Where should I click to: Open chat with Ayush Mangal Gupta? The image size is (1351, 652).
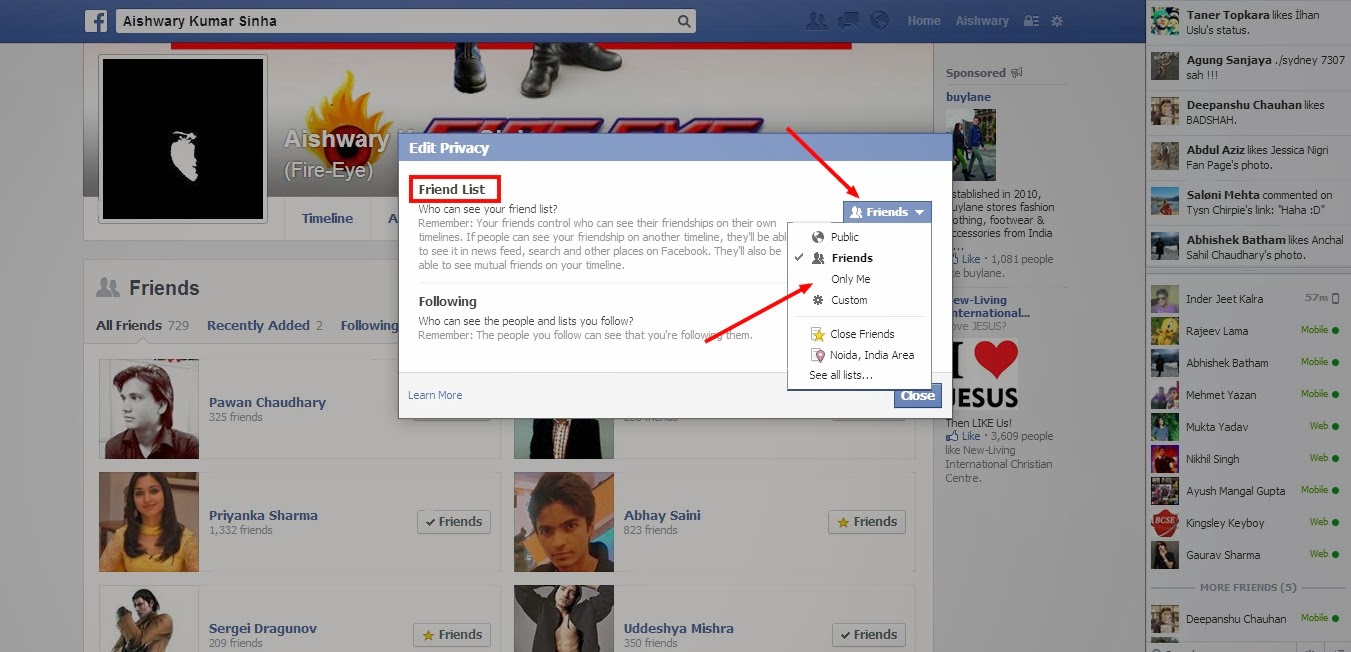[1246, 490]
